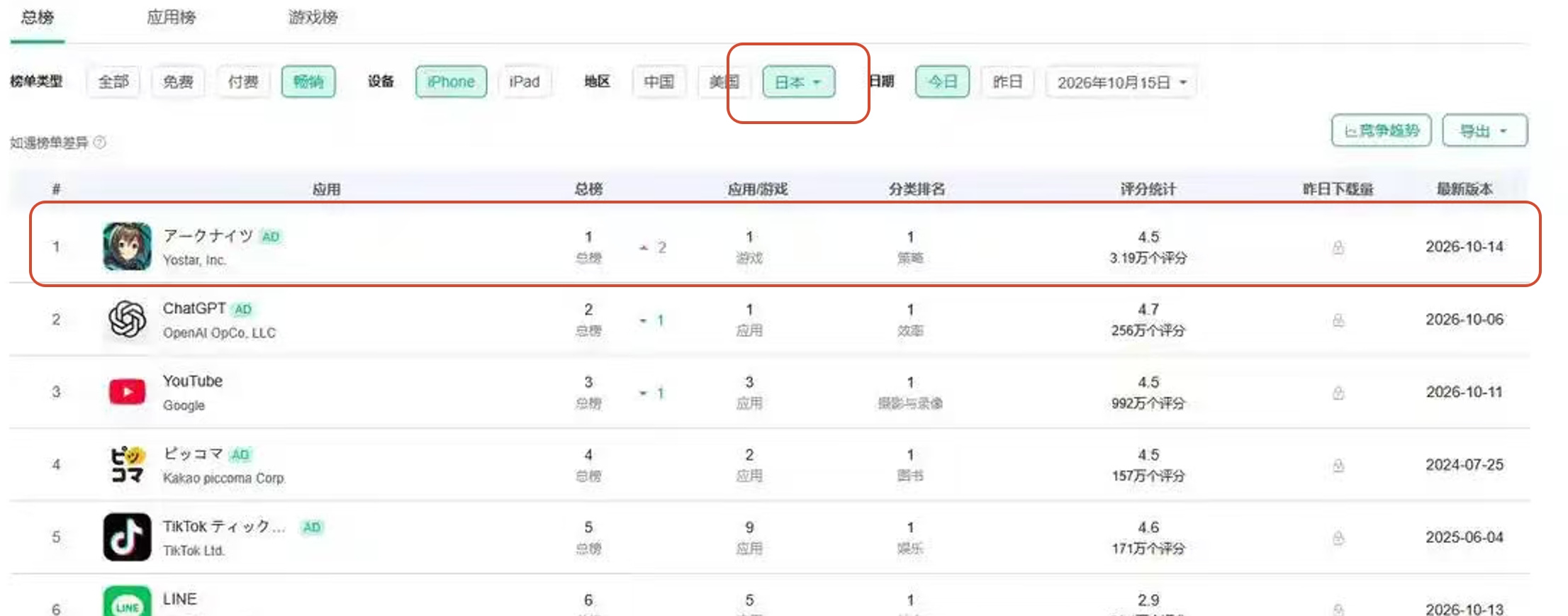Image resolution: width=1568 pixels, height=616 pixels.
Task: Open the LINE app icon
Action: point(128,601)
